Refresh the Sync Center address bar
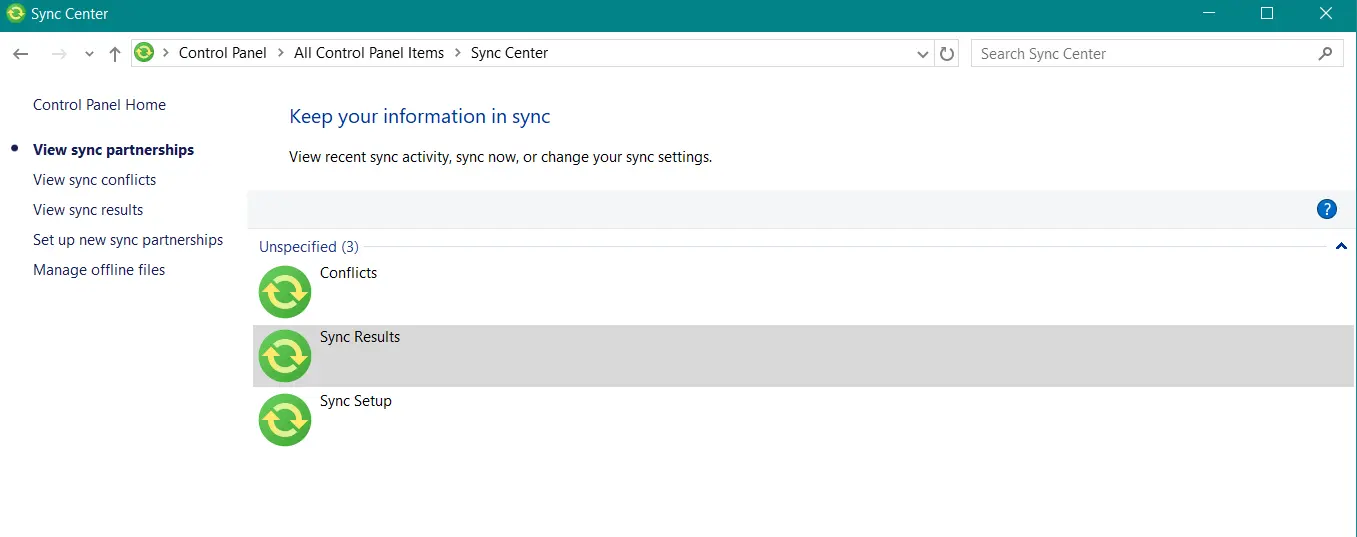The width and height of the screenshot is (1357, 537). tap(947, 54)
